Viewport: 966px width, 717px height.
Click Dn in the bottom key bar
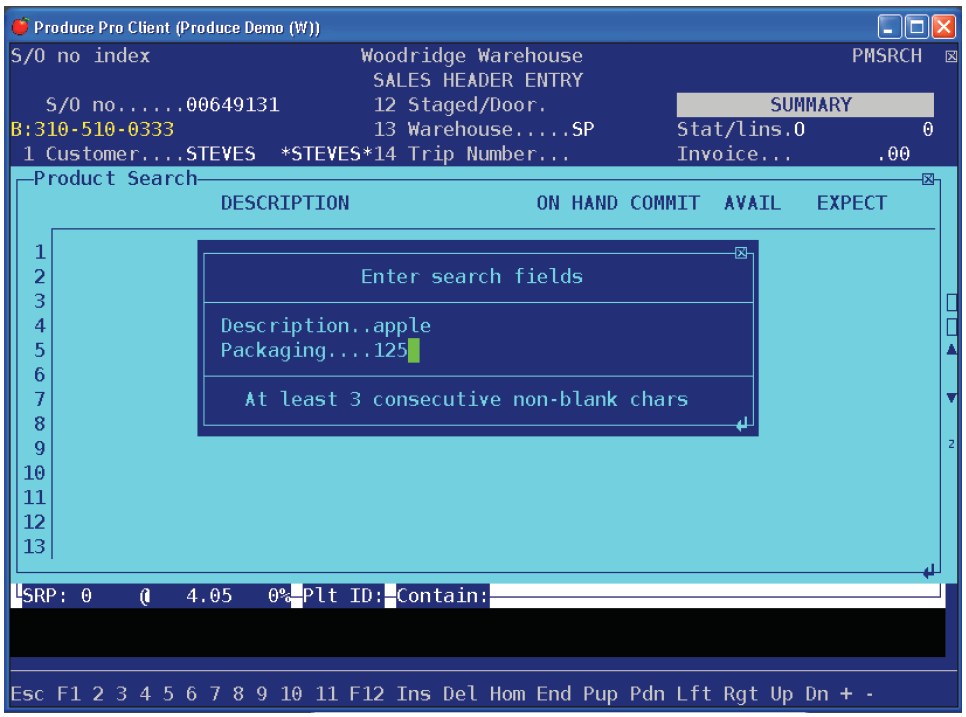tap(817, 694)
